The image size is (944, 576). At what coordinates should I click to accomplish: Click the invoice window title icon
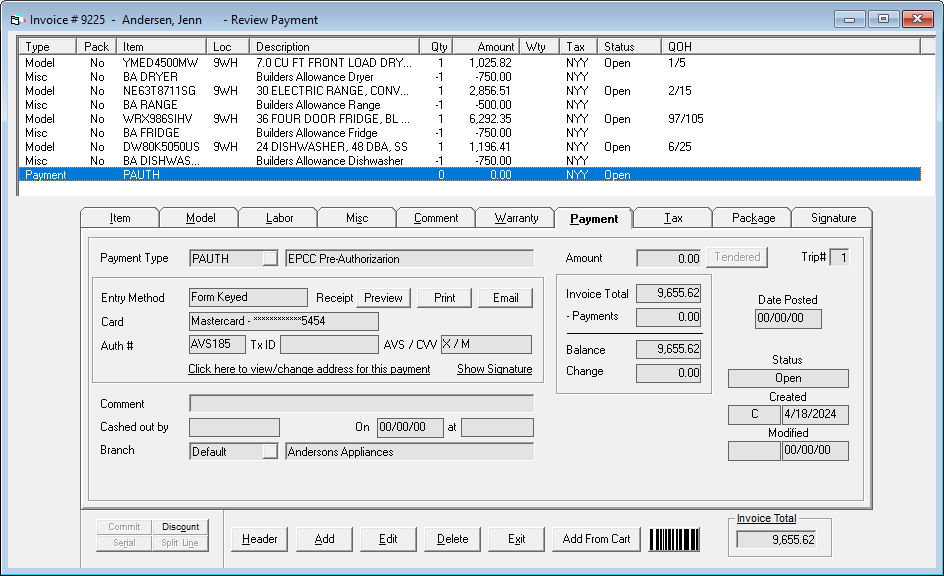click(x=16, y=20)
